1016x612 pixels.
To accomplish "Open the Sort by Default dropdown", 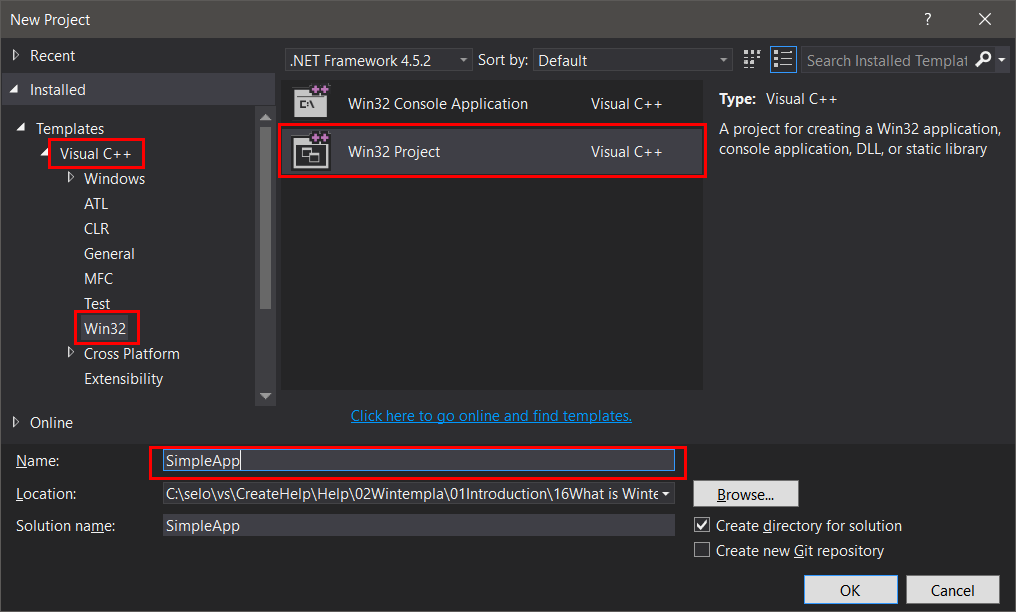I will (632, 60).
